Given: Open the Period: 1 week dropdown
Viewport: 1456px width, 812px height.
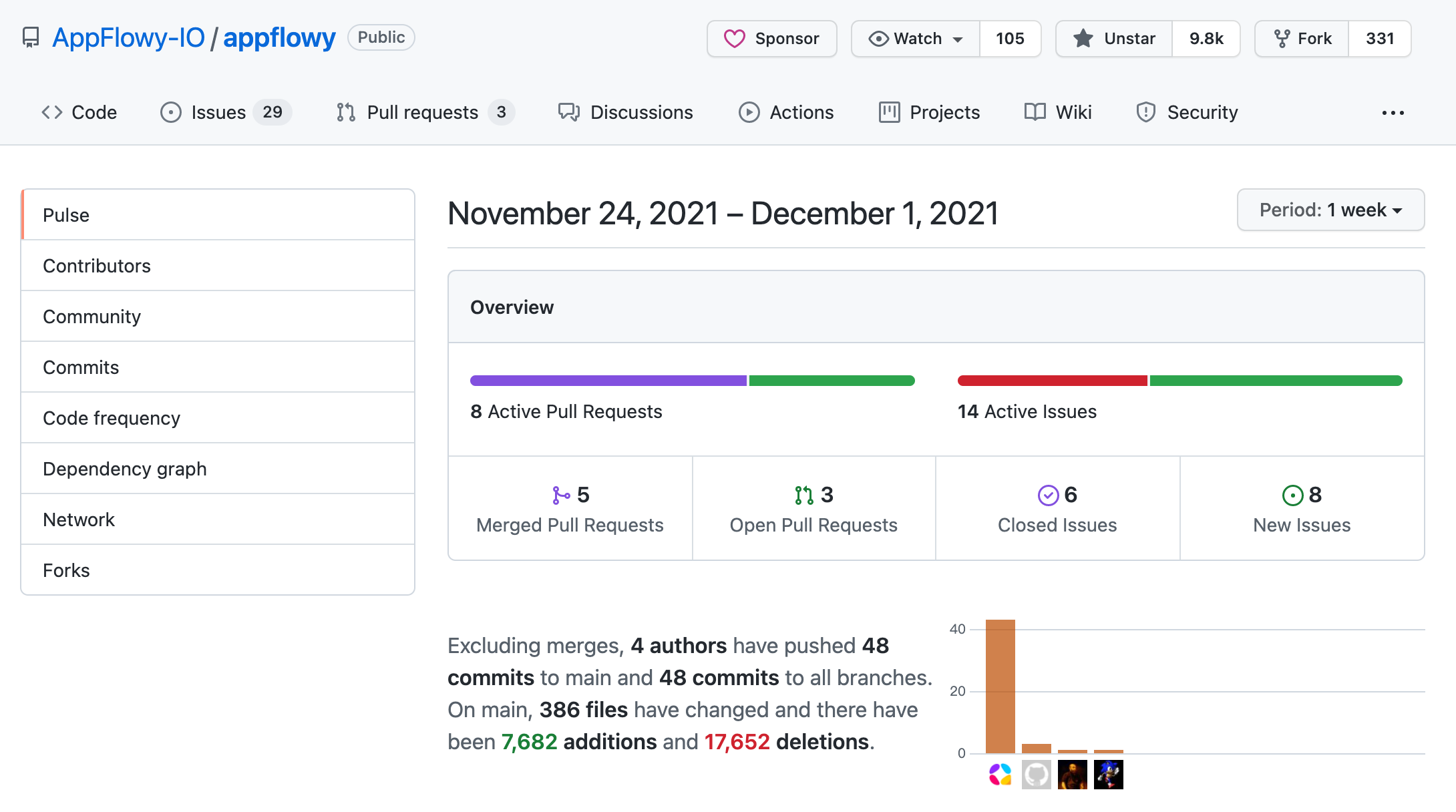Looking at the screenshot, I should [1330, 210].
